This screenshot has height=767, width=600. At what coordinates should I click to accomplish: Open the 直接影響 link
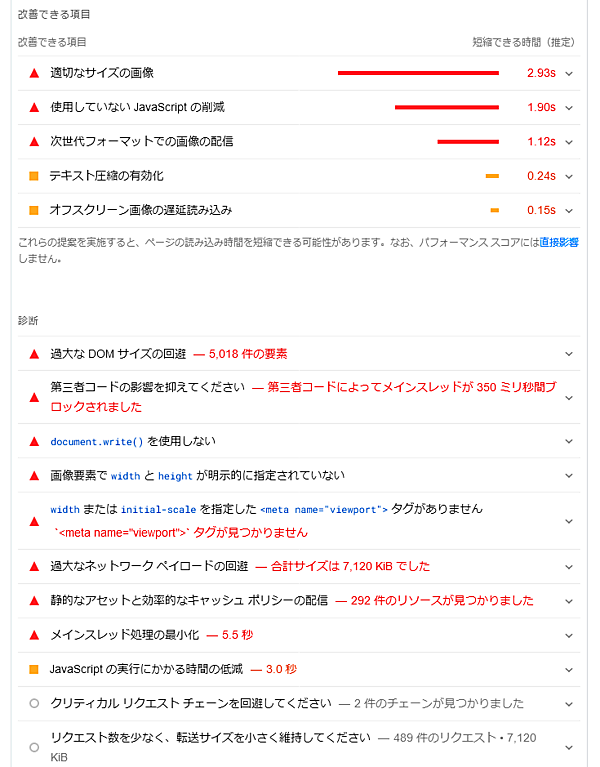[x=559, y=243]
